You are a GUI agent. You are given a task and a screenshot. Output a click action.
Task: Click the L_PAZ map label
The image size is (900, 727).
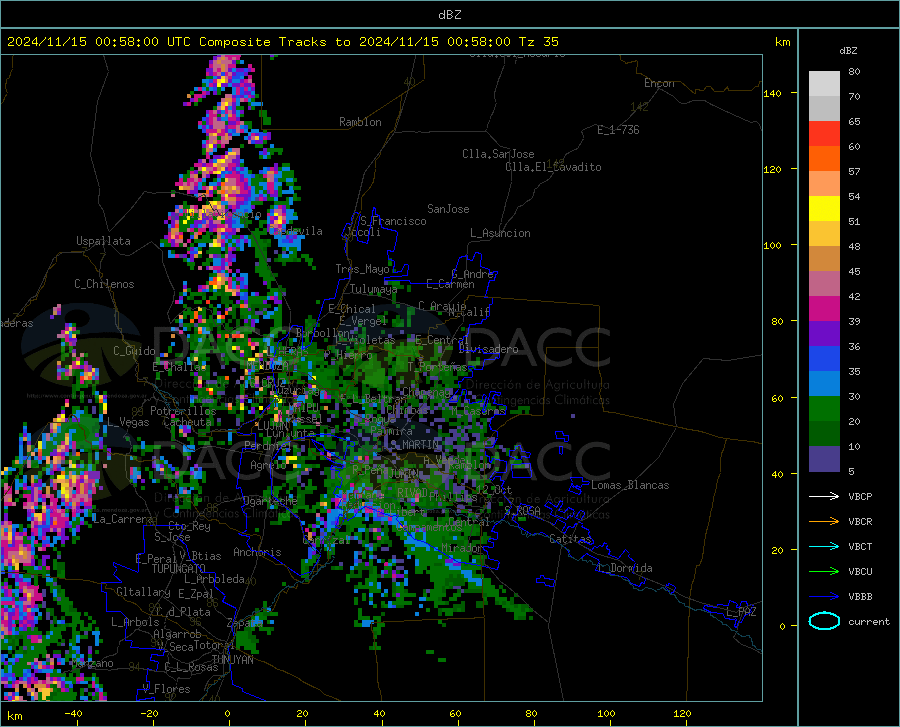click(741, 612)
